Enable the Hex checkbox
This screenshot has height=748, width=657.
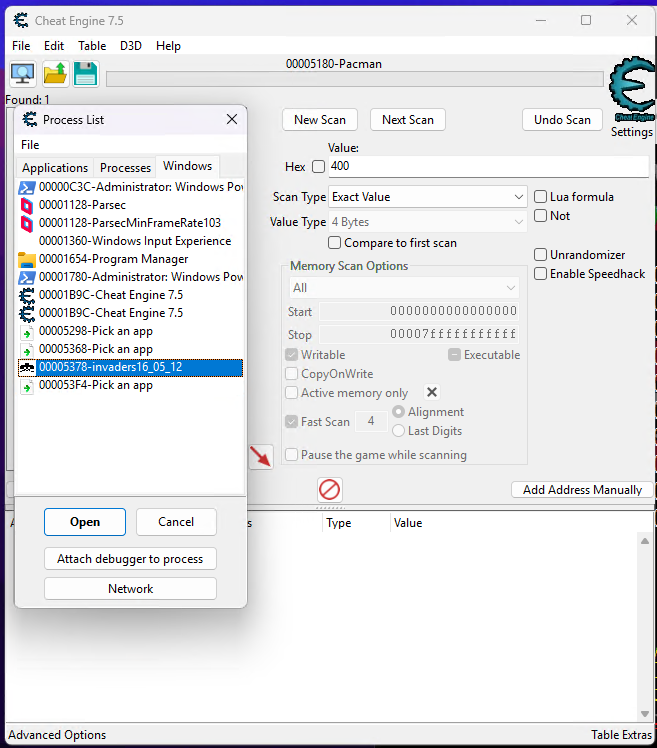(x=319, y=167)
